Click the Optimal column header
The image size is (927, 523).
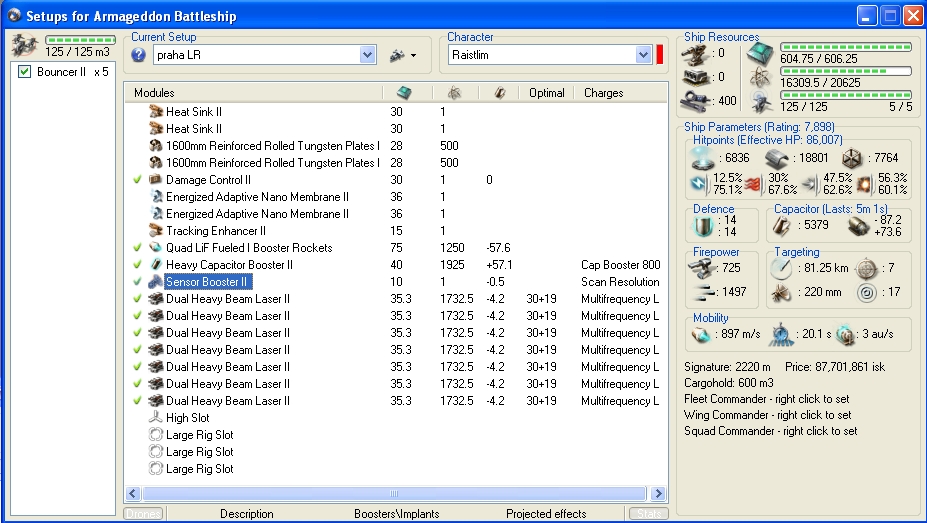pos(546,92)
